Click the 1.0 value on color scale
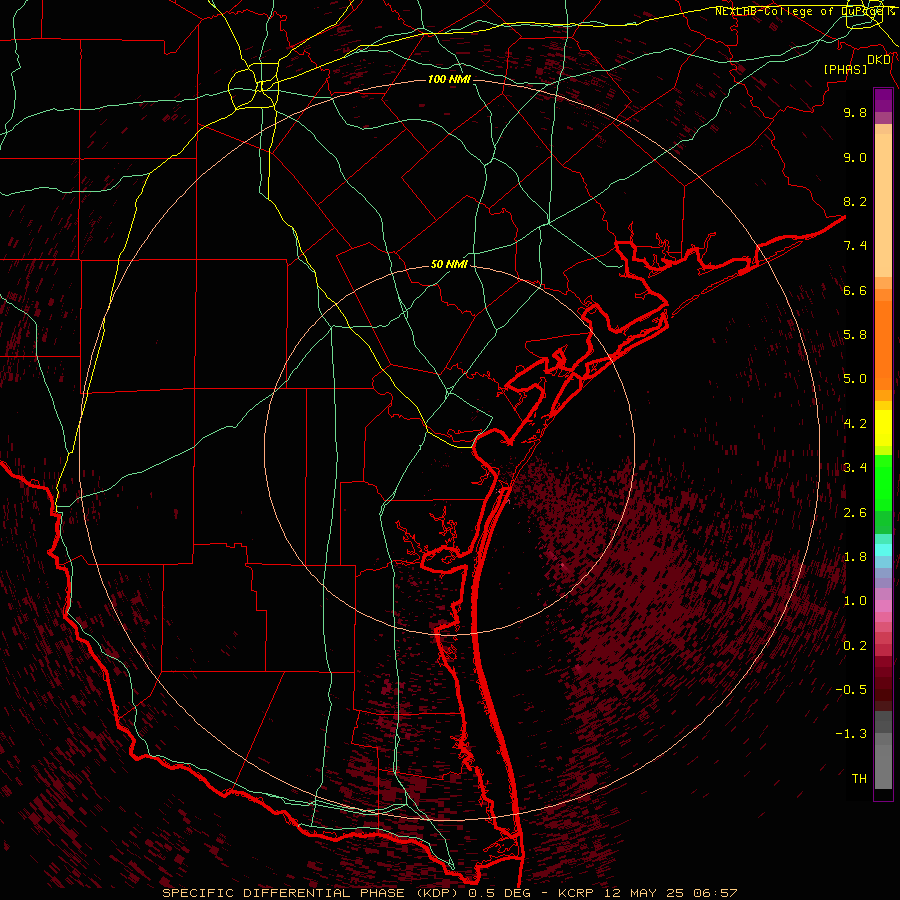900x900 pixels. tap(855, 601)
